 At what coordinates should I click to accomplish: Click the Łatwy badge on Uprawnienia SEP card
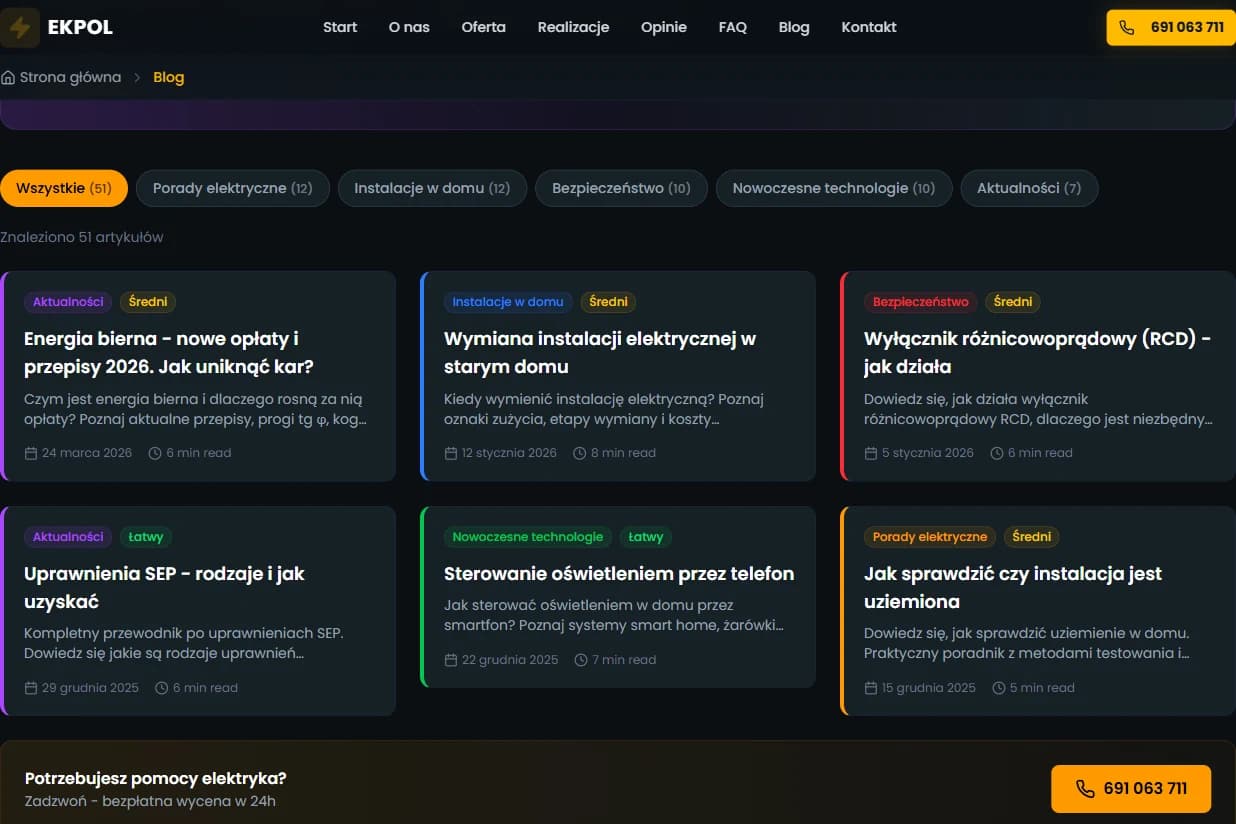pos(146,537)
